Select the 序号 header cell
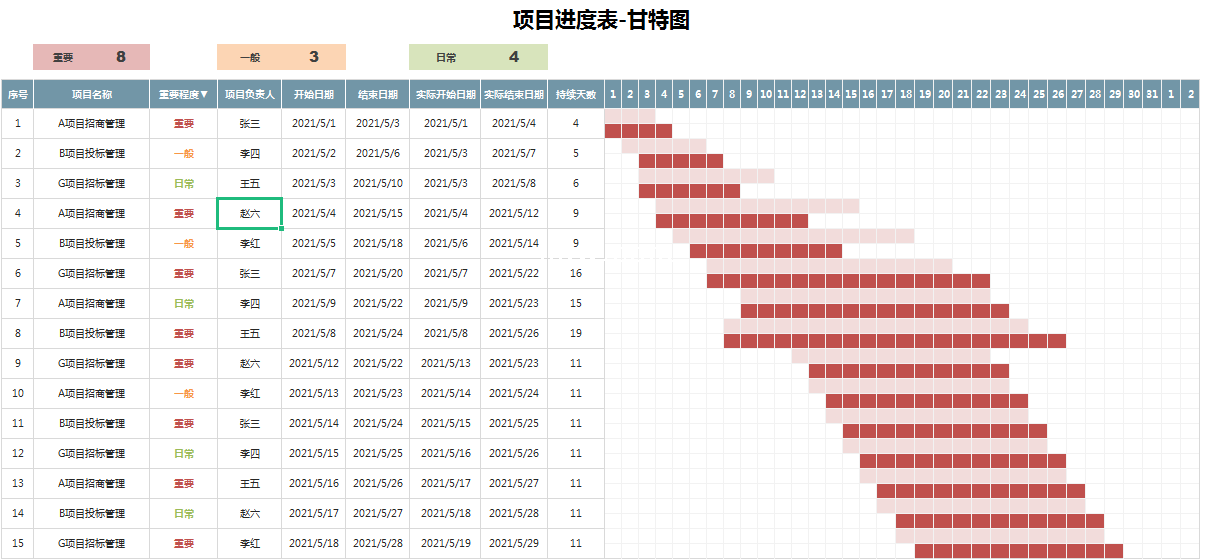The image size is (1210, 560). pyautogui.click(x=17, y=95)
